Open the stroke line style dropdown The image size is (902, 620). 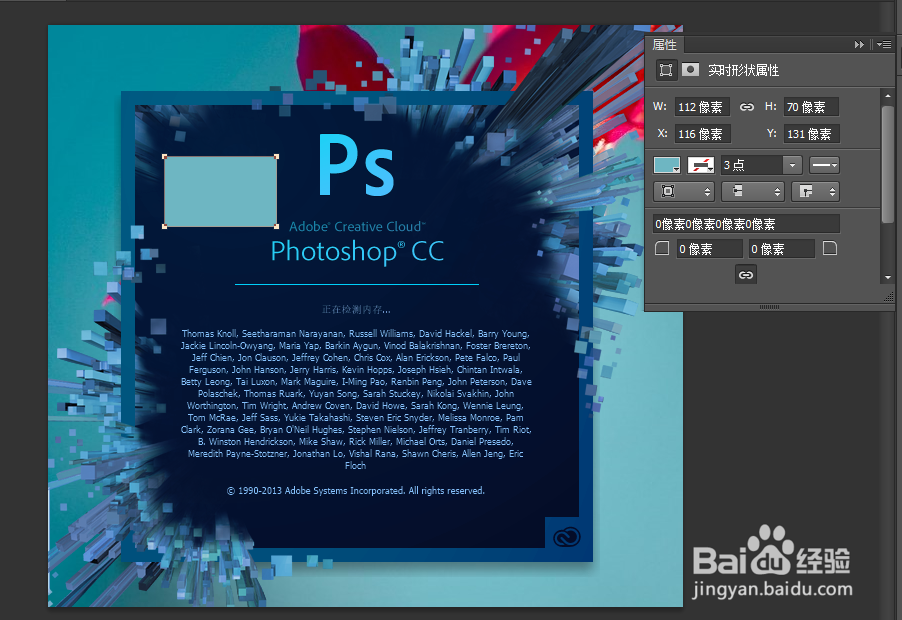[824, 166]
